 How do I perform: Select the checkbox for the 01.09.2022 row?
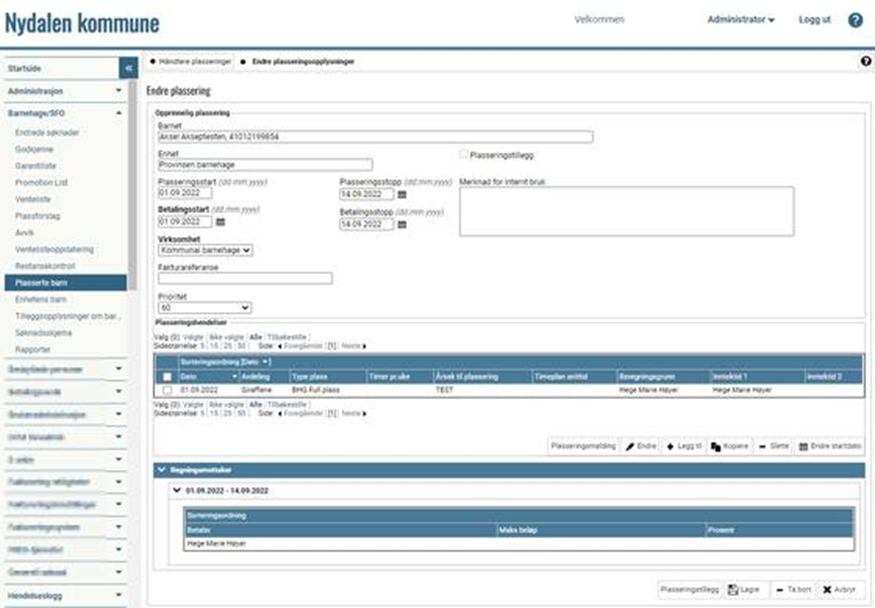point(167,390)
